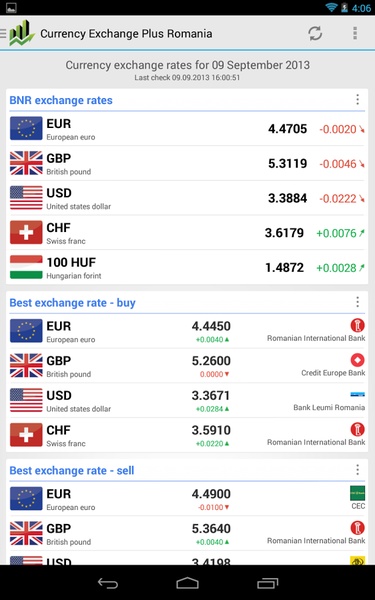The width and height of the screenshot is (375, 600).
Task: Select EUR 4.4450 buy rate row
Action: point(187,331)
